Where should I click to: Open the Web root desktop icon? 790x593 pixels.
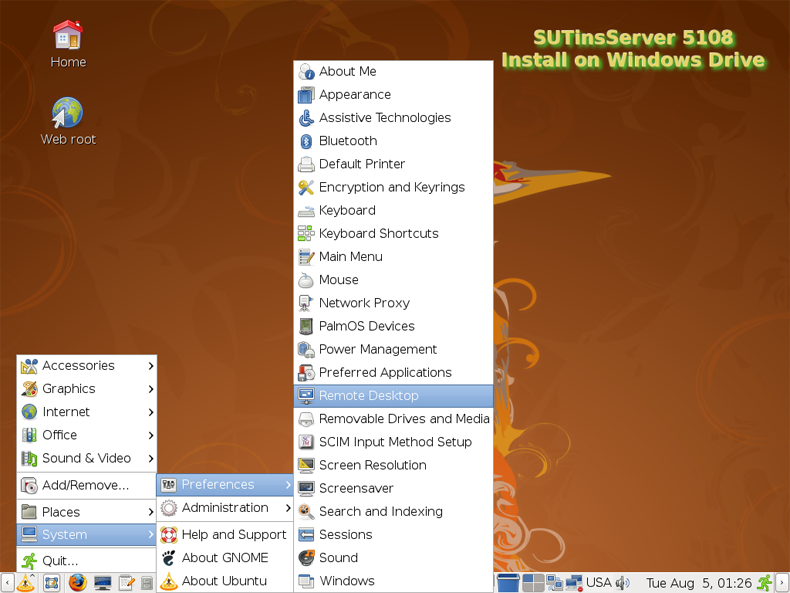(68, 121)
